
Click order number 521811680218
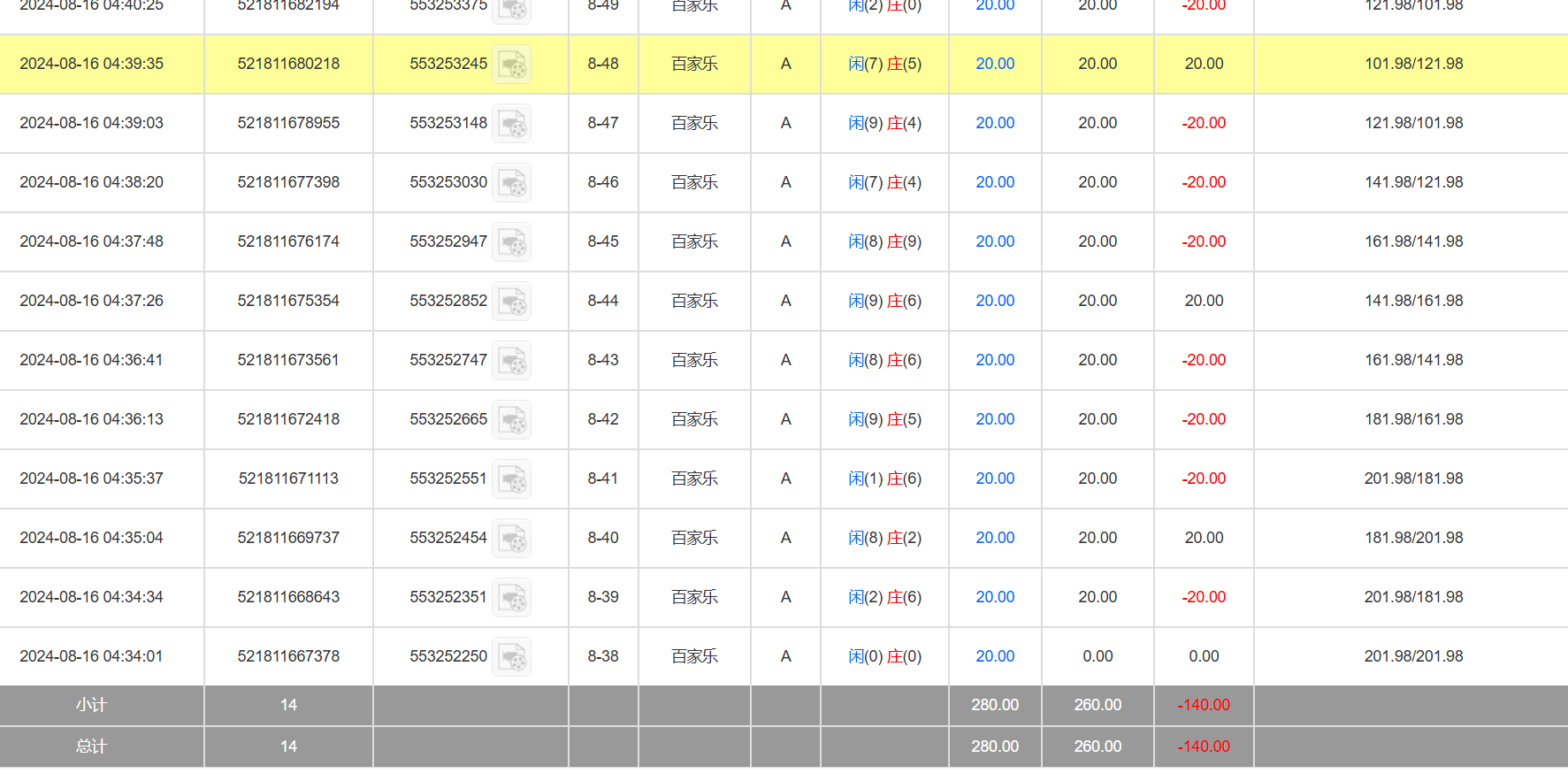[288, 64]
